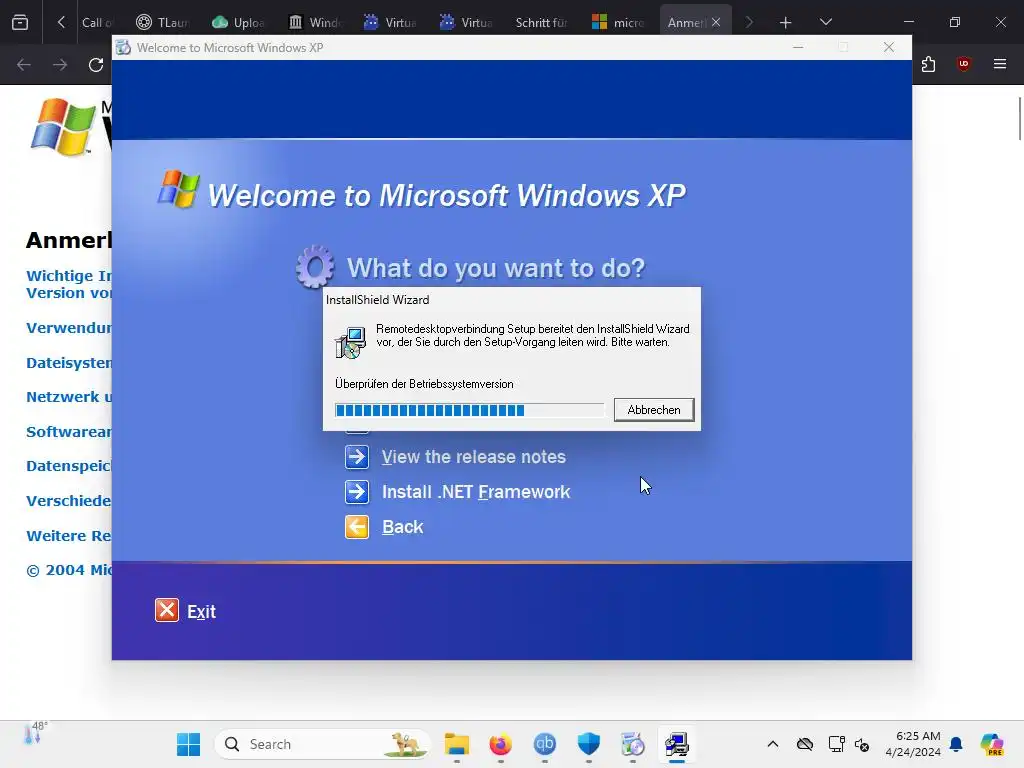Screen dimensions: 1024x768
Task: Open qBittorrent from the taskbar
Action: click(x=545, y=744)
